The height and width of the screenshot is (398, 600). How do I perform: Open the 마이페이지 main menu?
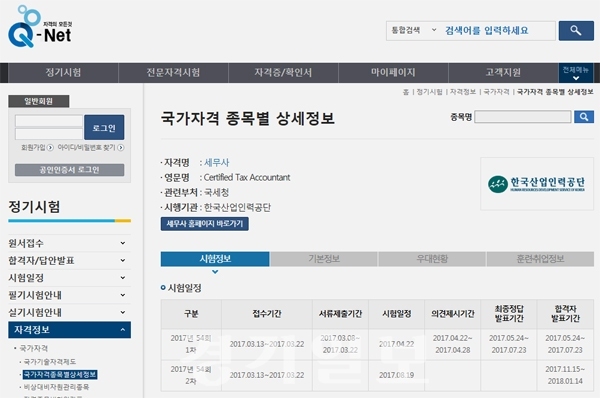tap(393, 73)
